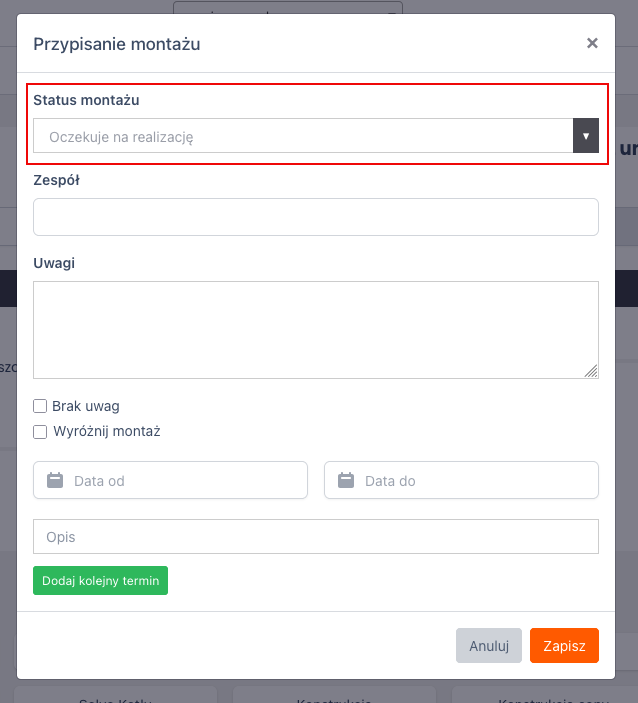Expand Status montażu using the dark arrow
Screen dimensions: 638x703
585,136
